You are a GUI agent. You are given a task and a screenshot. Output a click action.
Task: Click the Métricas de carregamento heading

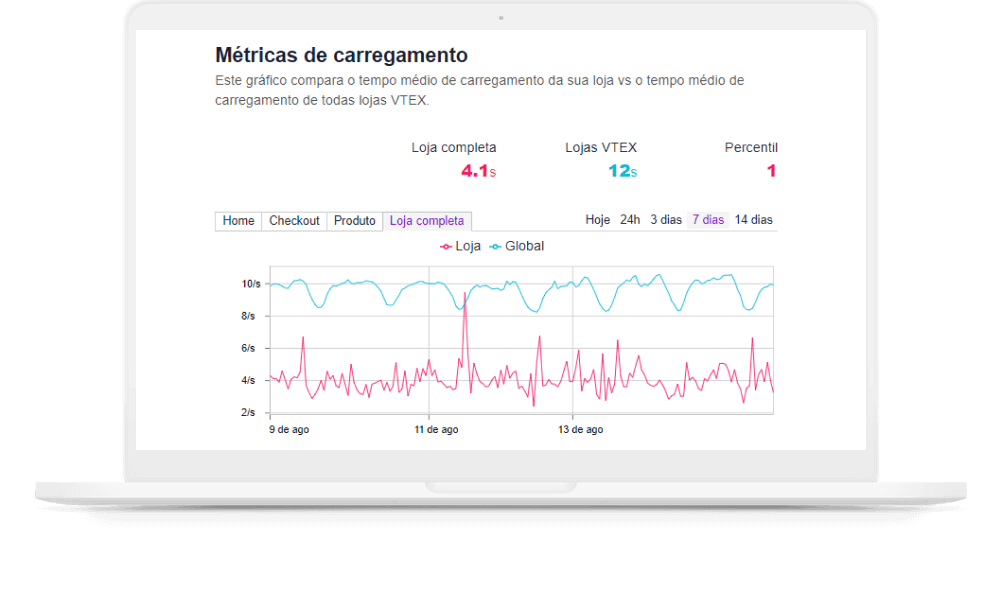pos(341,55)
